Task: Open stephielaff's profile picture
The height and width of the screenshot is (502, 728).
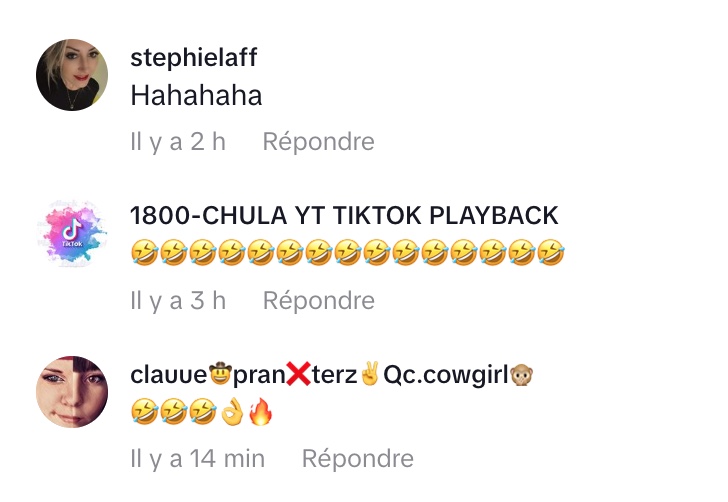Action: 72,75
